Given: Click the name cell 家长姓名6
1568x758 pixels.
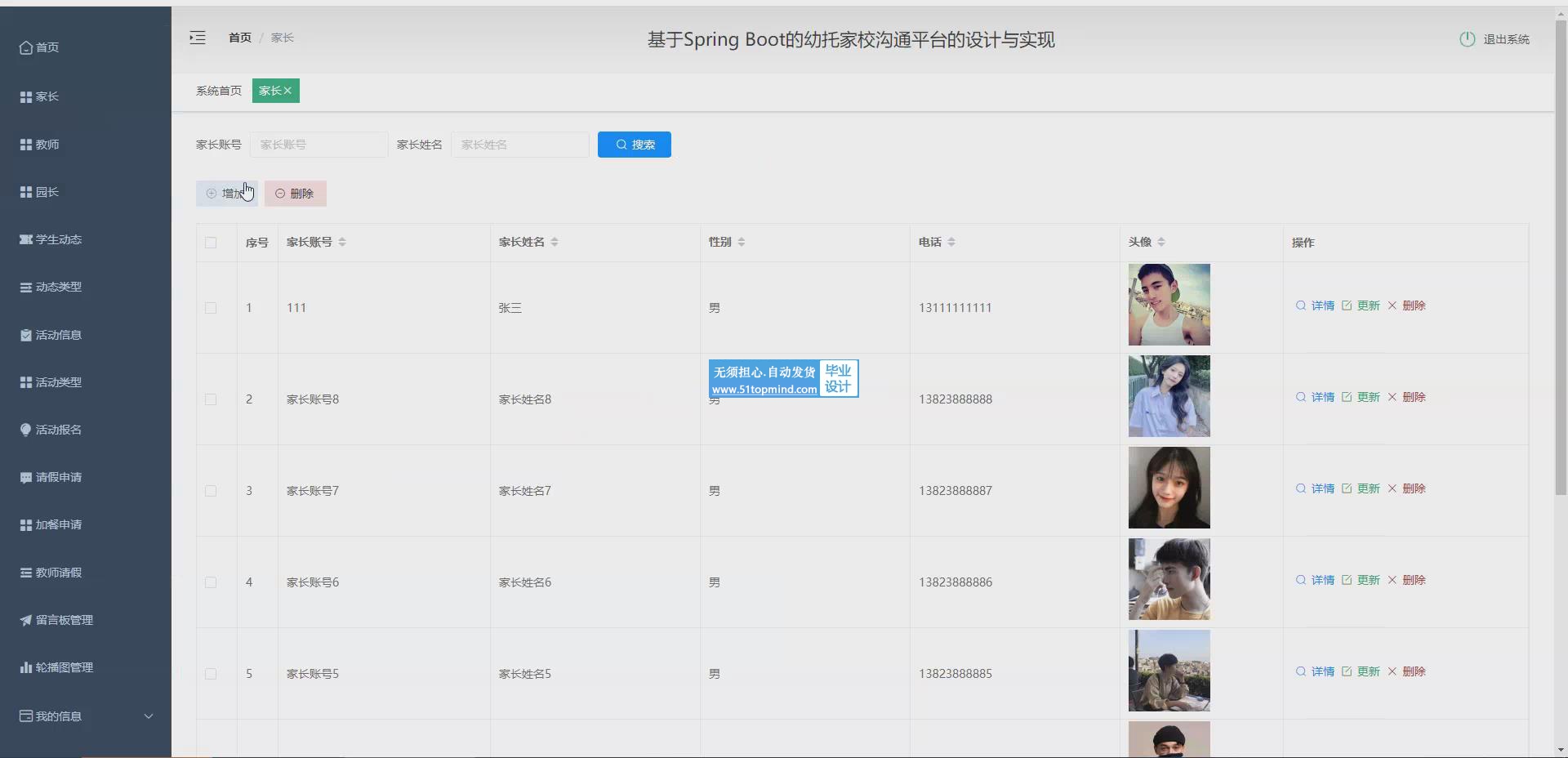Looking at the screenshot, I should point(525,582).
